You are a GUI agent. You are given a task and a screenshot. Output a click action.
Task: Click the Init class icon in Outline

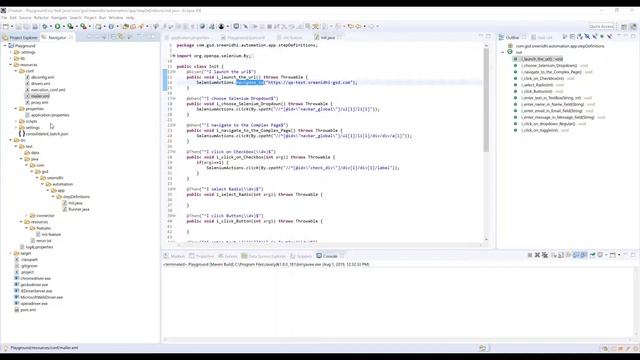tap(510, 52)
